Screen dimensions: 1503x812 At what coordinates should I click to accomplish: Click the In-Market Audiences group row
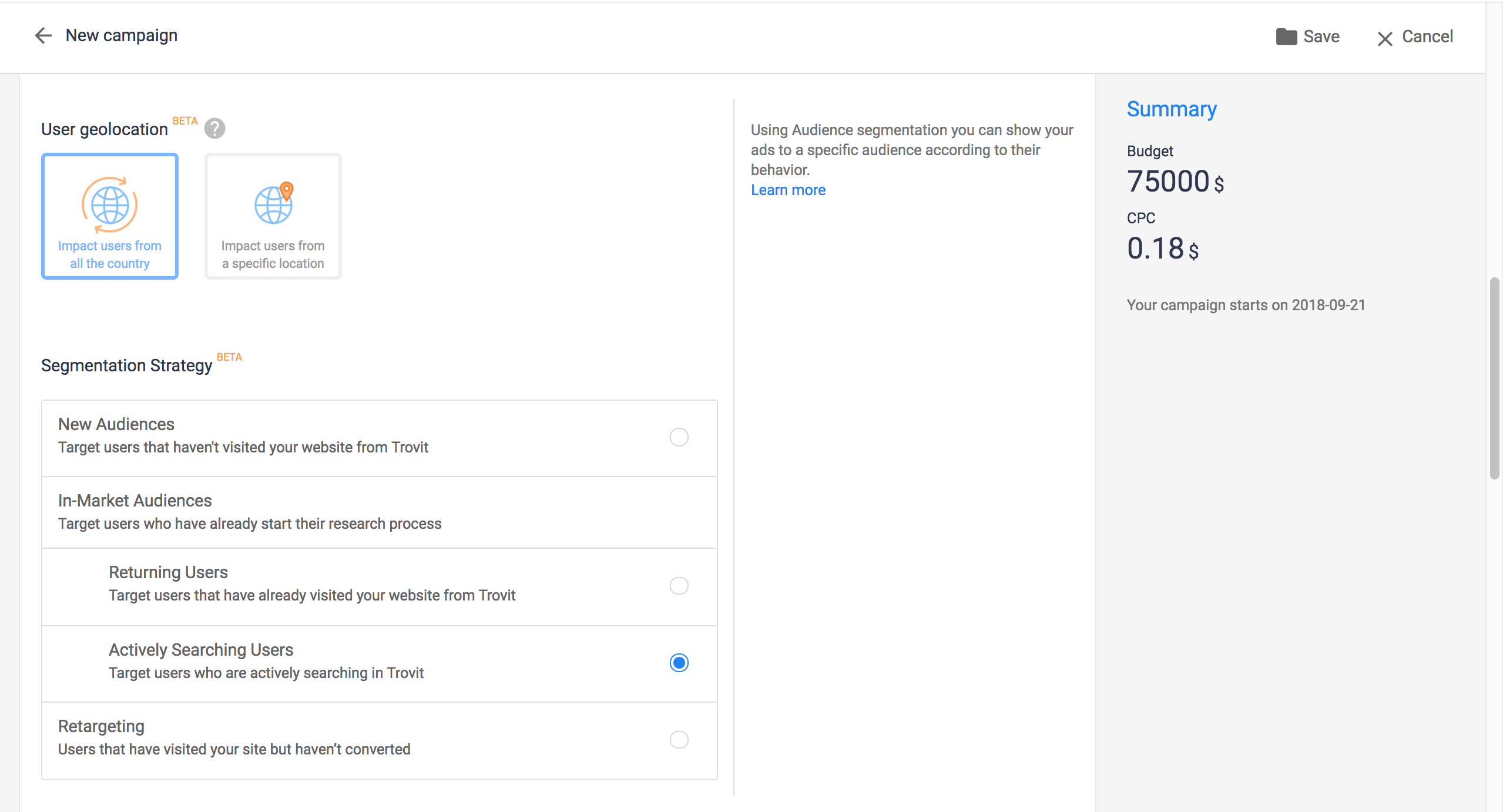[x=379, y=512]
